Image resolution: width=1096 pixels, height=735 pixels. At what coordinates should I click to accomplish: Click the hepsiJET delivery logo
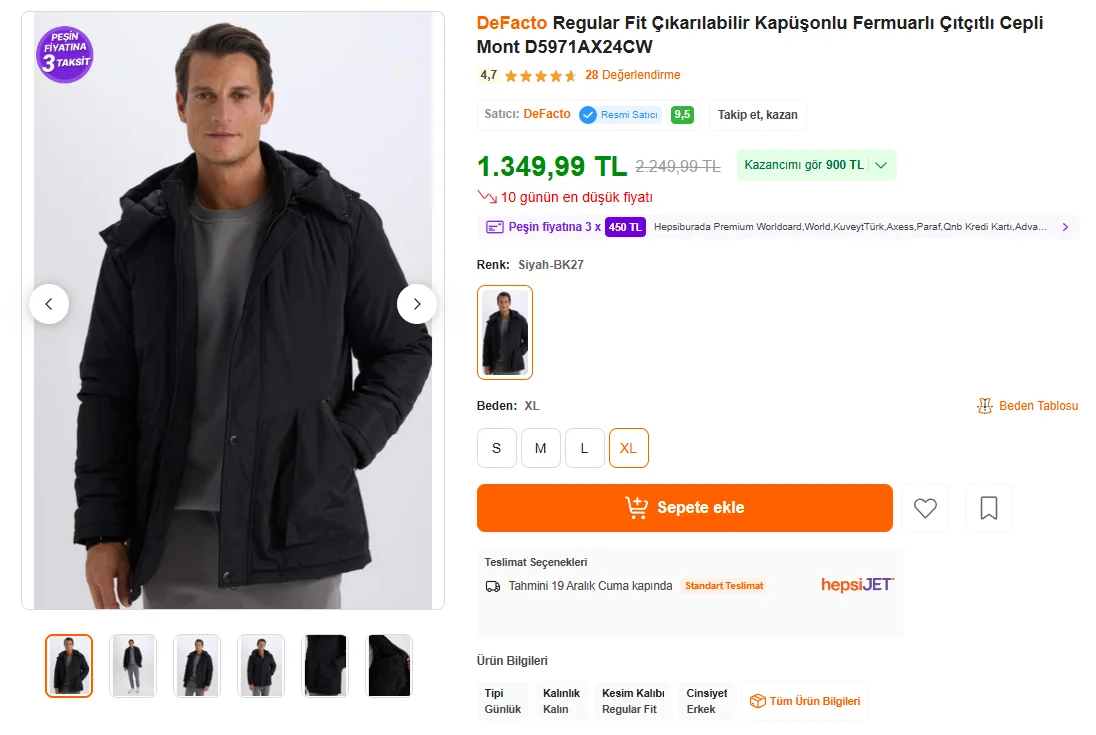857,585
